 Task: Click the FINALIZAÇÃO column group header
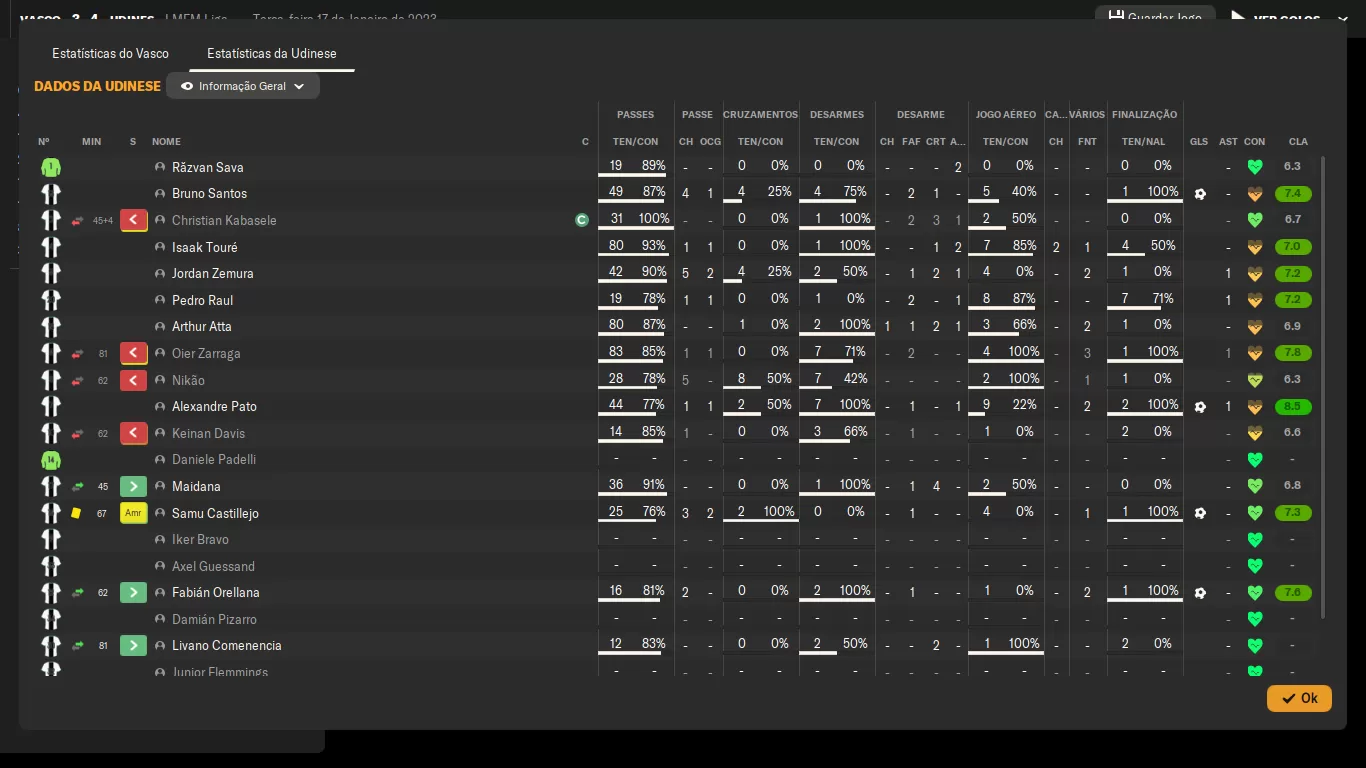click(1144, 115)
